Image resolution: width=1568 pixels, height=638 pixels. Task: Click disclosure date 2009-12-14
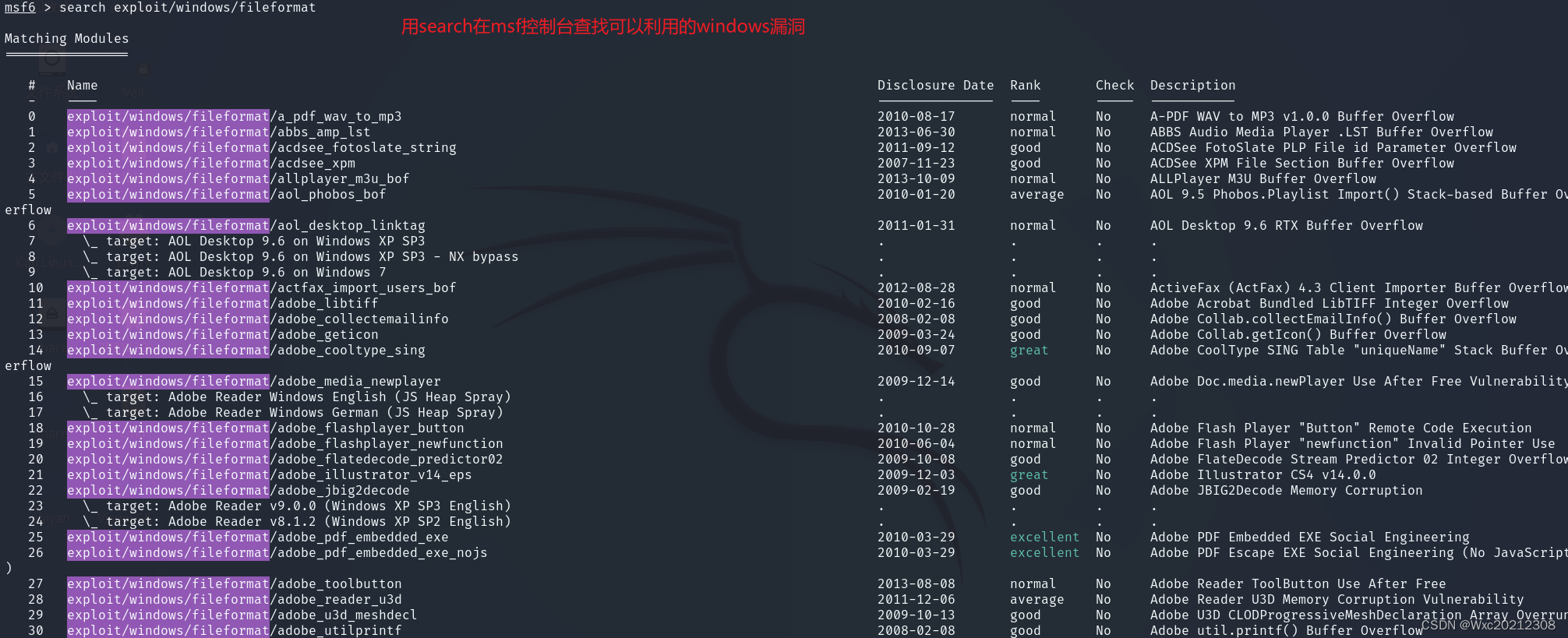916,382
